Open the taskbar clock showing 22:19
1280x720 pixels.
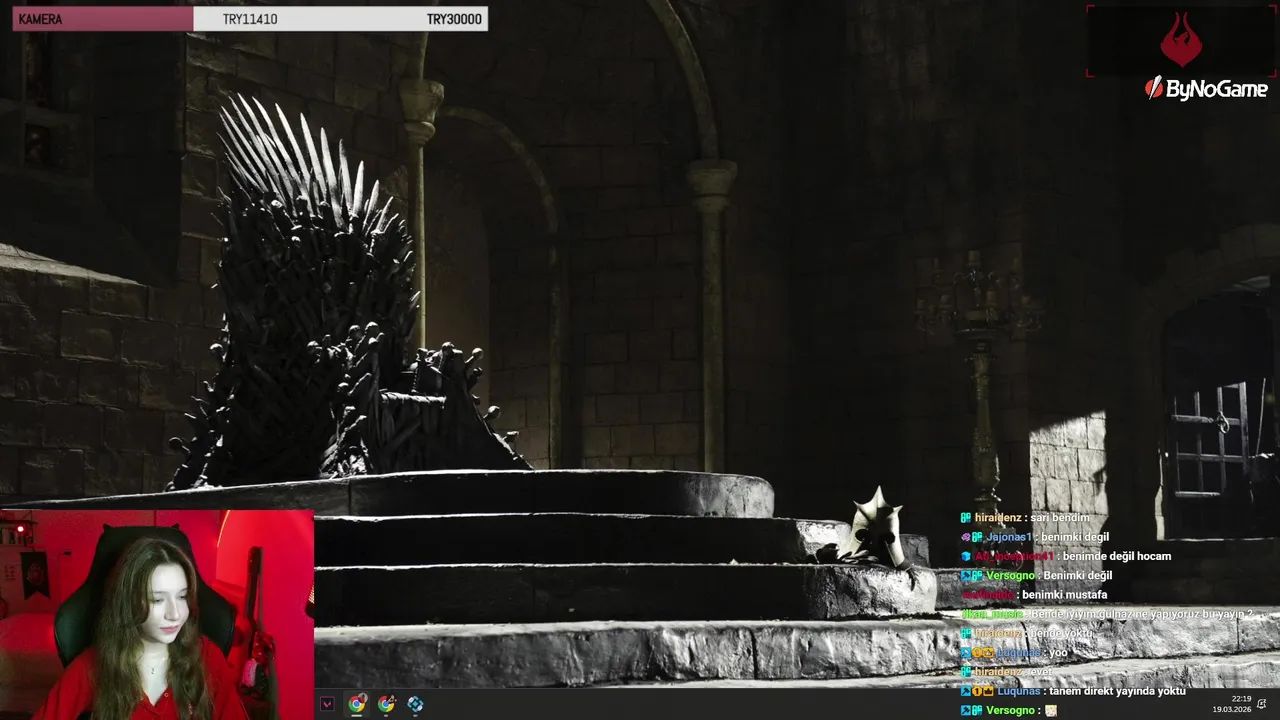1241,699
